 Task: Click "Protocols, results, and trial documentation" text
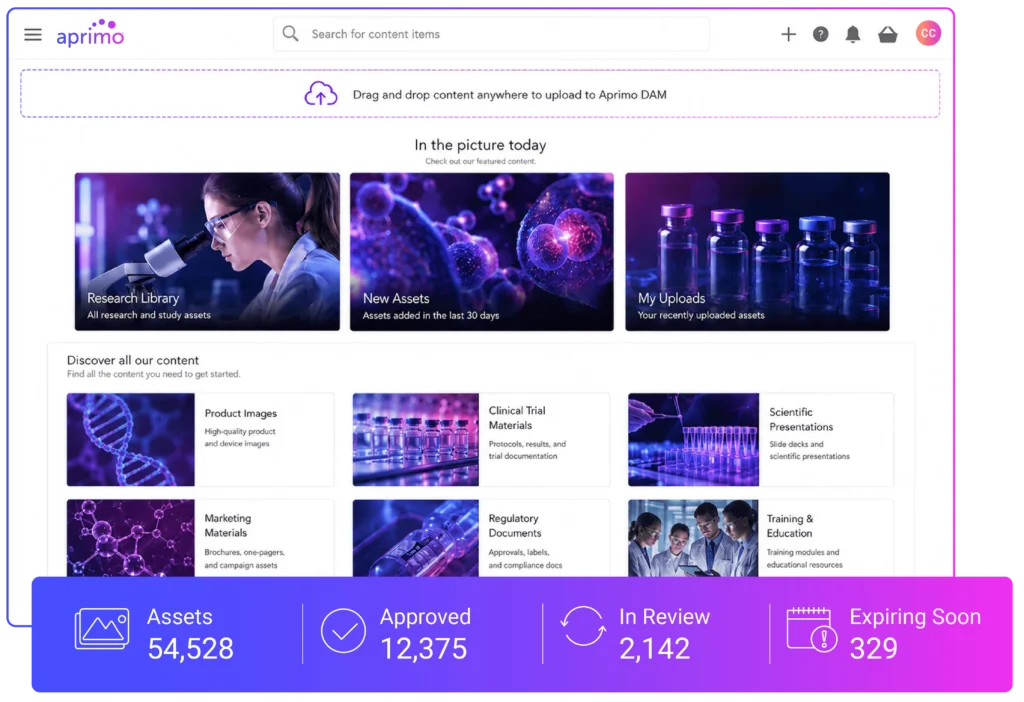[x=527, y=450]
